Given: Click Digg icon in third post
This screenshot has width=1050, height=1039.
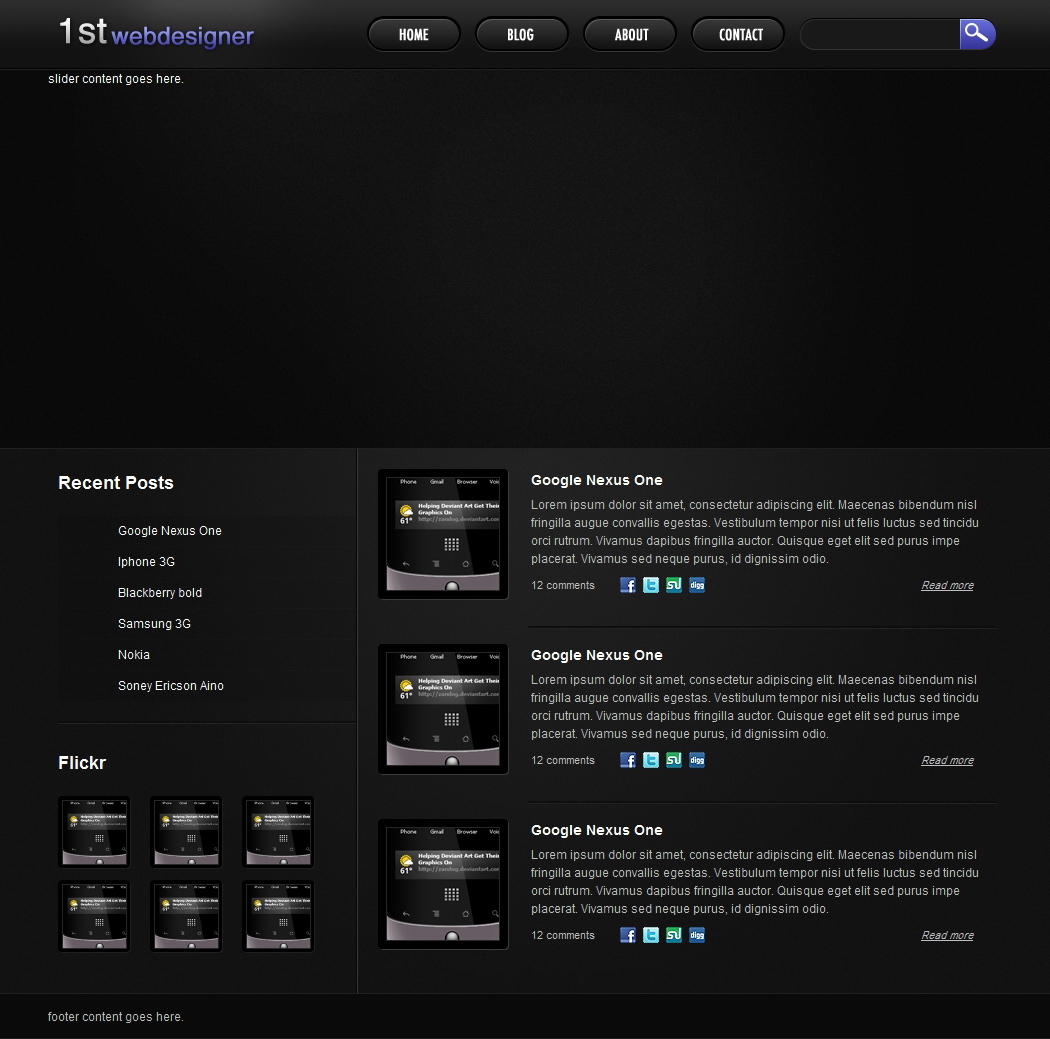Looking at the screenshot, I should [697, 936].
